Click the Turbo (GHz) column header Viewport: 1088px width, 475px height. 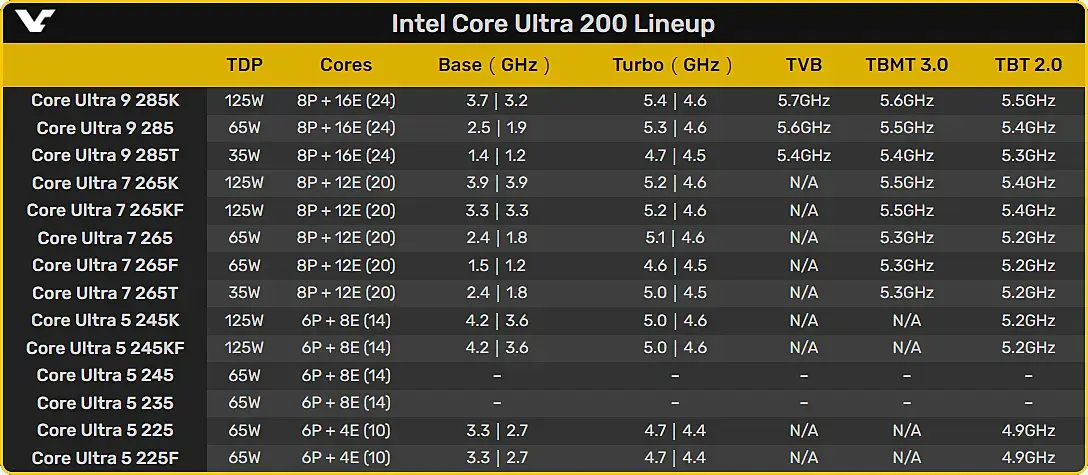[672, 65]
